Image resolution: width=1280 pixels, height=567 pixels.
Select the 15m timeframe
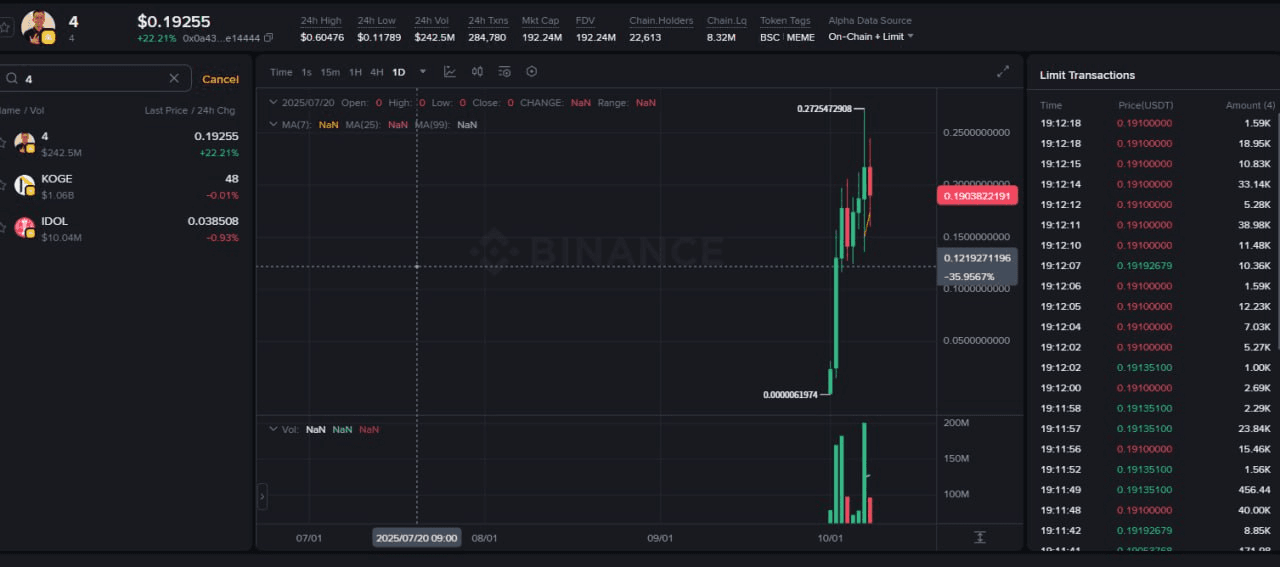pos(330,72)
